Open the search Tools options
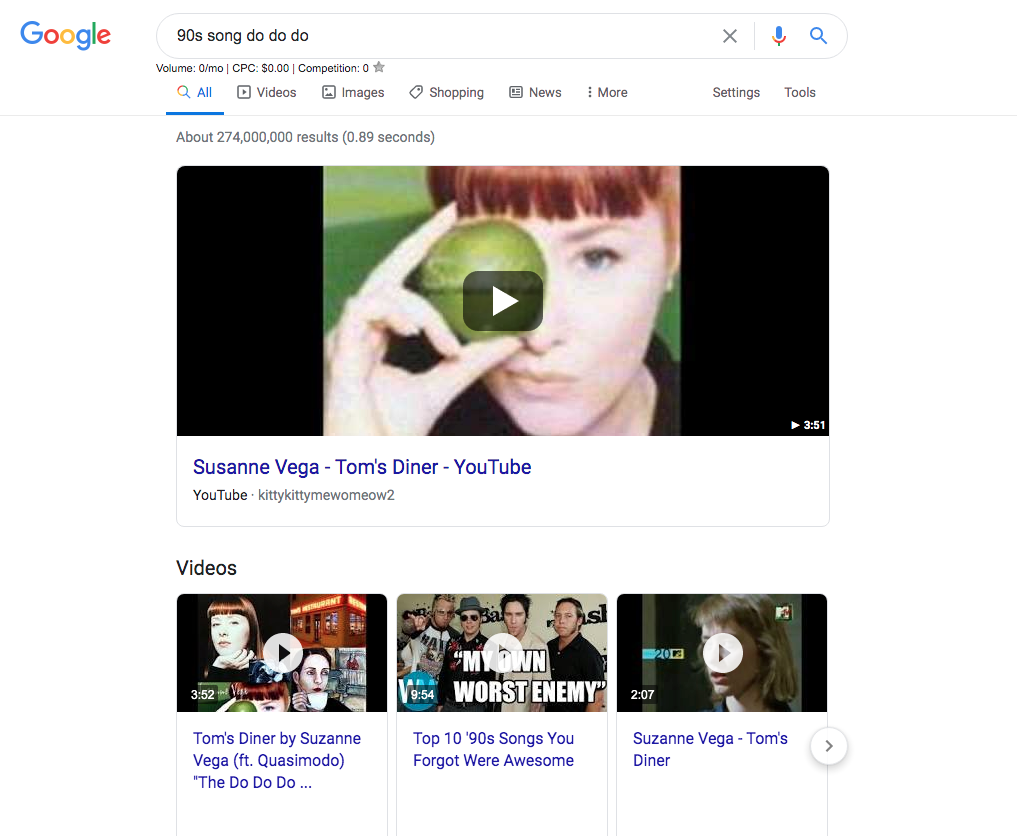Viewport: 1017px width, 836px height. click(799, 92)
